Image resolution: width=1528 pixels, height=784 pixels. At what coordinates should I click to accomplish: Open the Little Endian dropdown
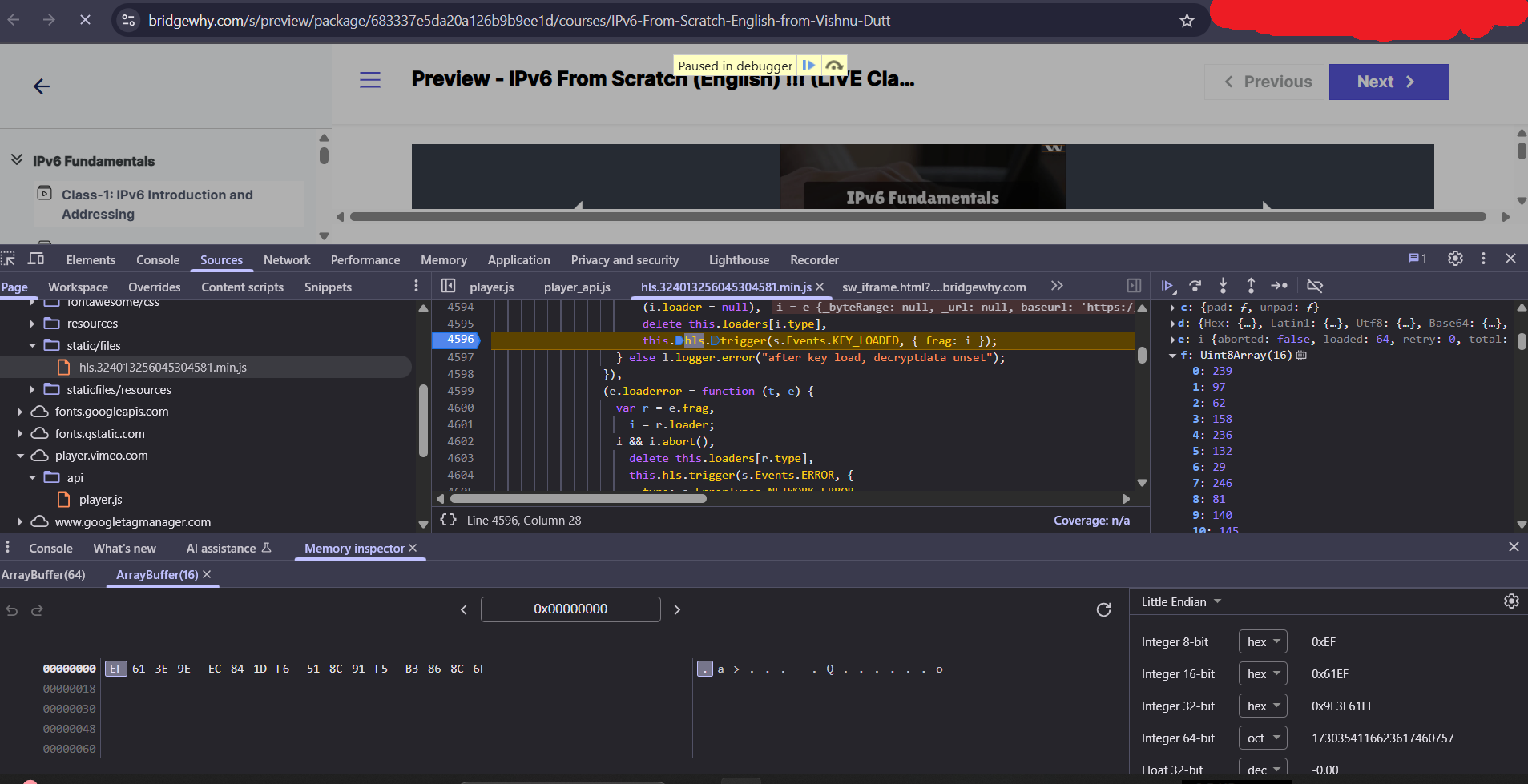point(1181,602)
